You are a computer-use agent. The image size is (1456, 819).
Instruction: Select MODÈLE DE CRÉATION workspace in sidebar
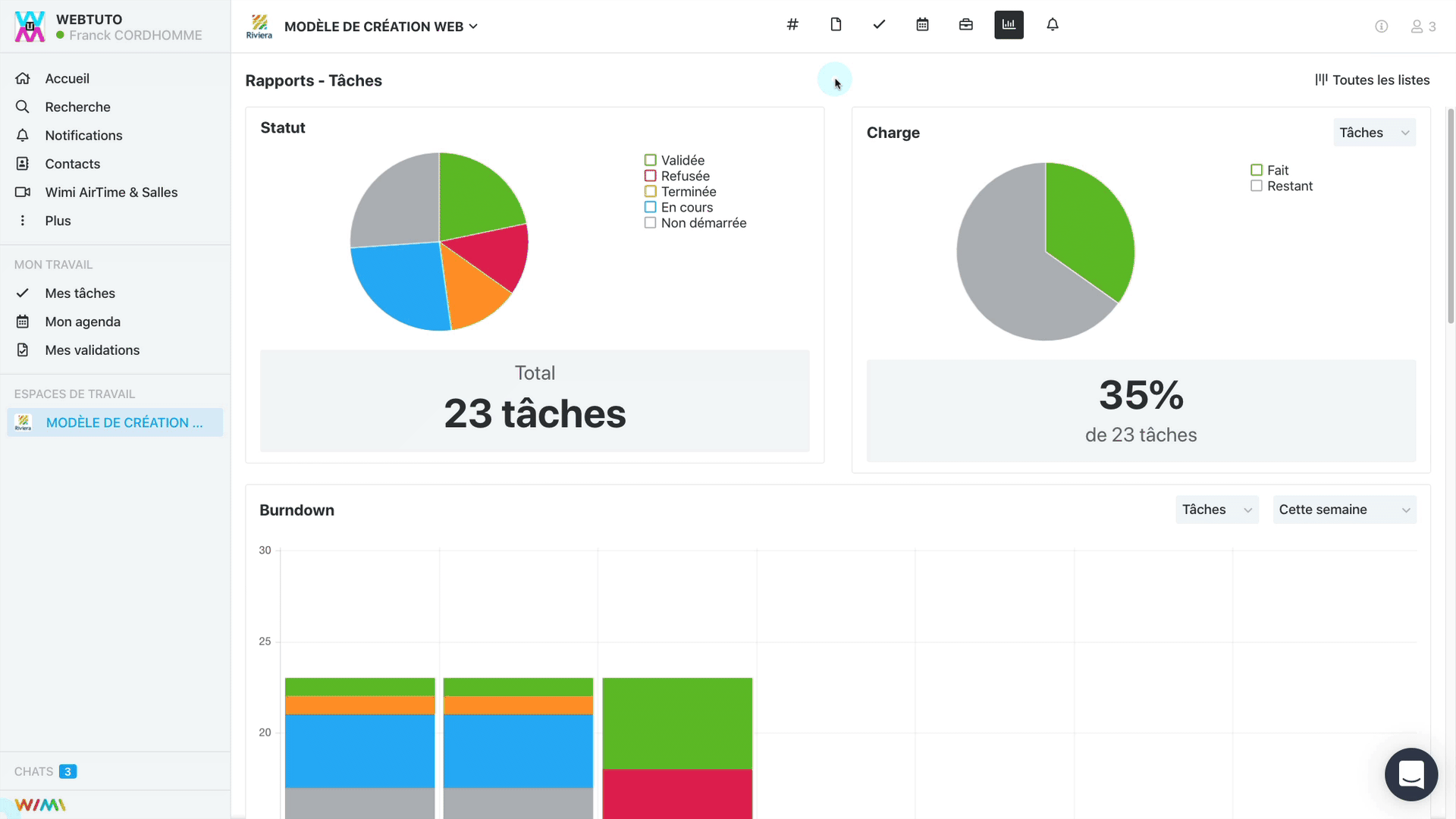pyautogui.click(x=115, y=422)
